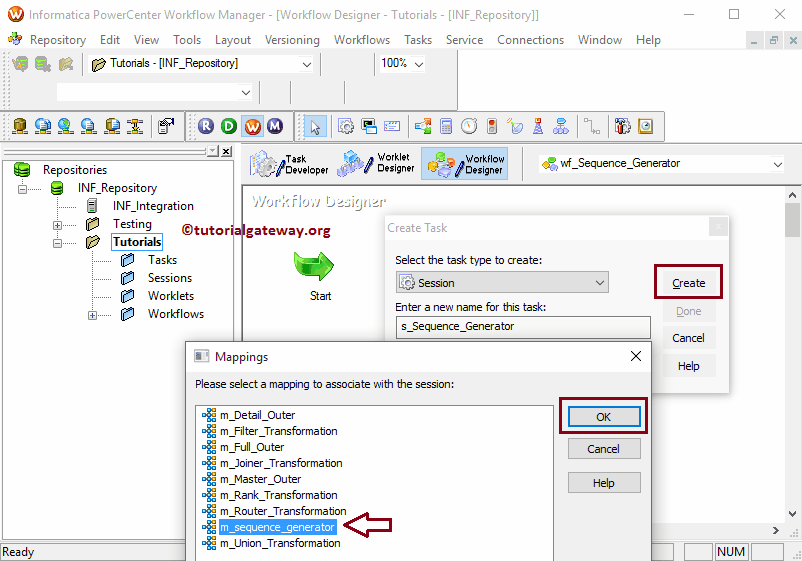Click Cancel in Create Task dialog
Viewport: 802px width, 561px height.
click(x=688, y=338)
